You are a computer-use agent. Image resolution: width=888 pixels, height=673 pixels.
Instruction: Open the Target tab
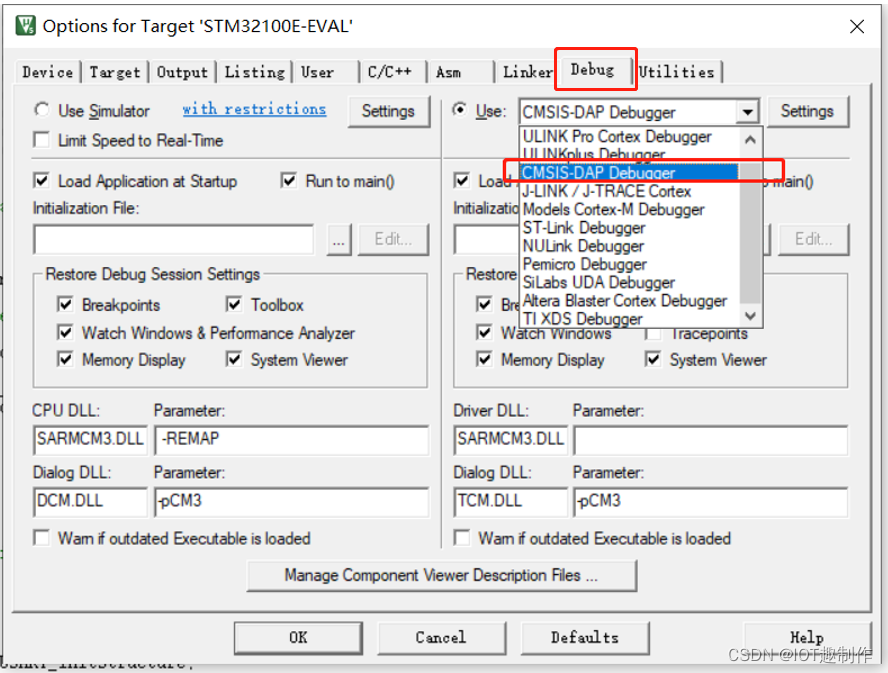point(114,73)
